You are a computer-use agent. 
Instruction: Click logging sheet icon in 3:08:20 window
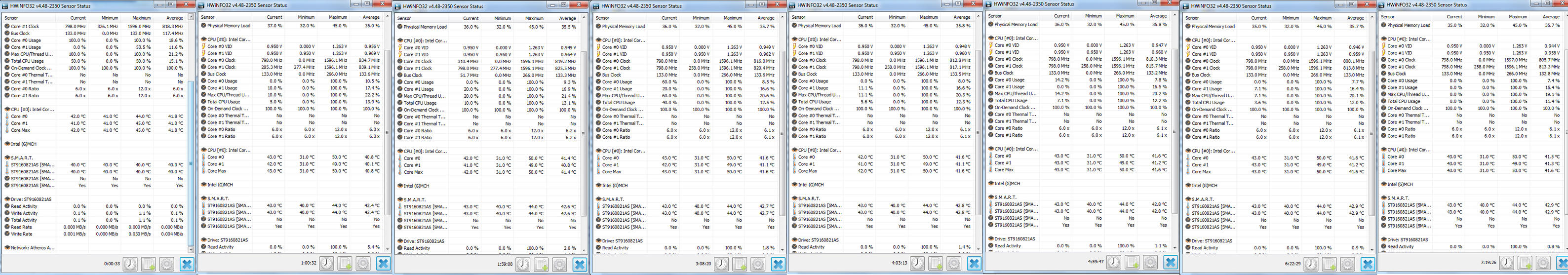[740, 264]
